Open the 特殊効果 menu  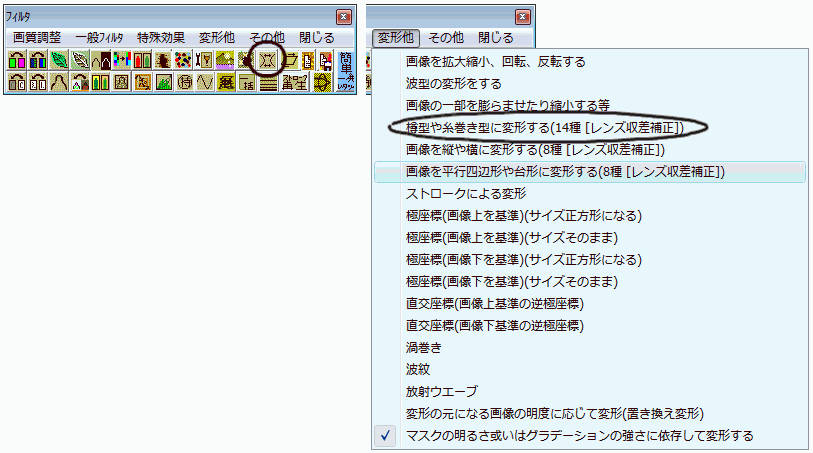(x=160, y=37)
